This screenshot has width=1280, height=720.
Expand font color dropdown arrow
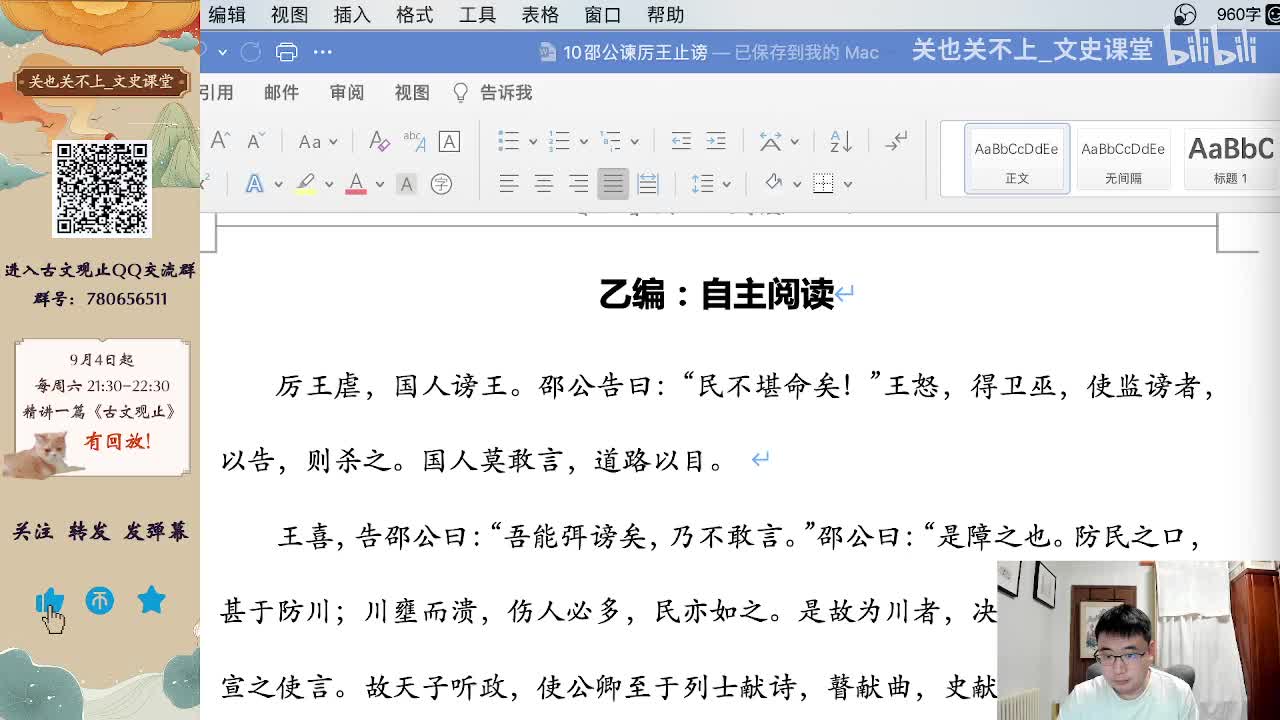pyautogui.click(x=380, y=185)
